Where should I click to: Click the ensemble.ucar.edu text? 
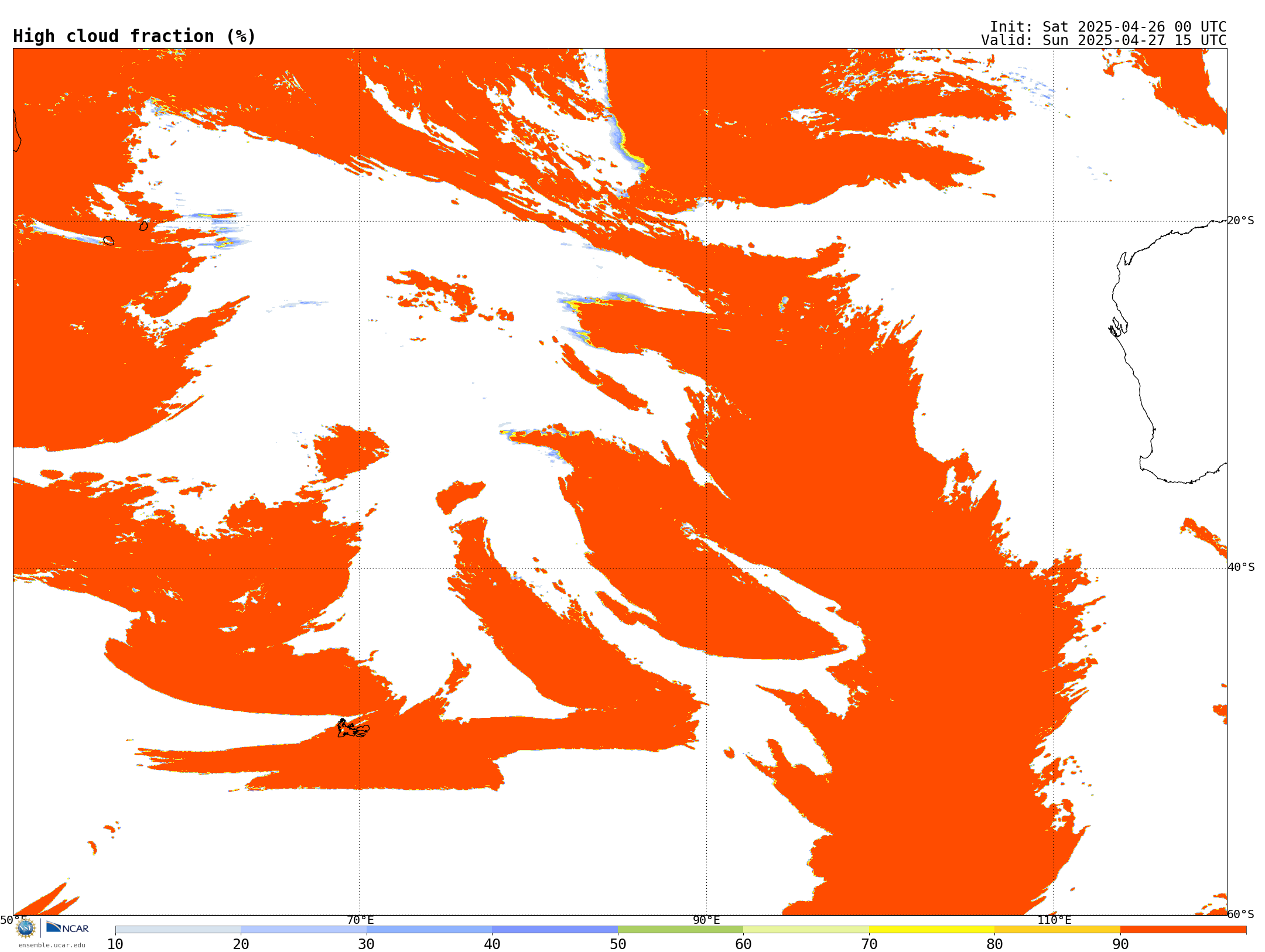52,945
